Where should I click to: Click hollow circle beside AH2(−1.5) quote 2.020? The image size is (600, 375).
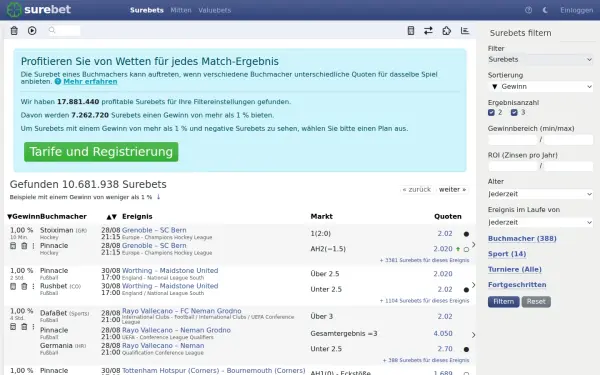tap(466, 249)
